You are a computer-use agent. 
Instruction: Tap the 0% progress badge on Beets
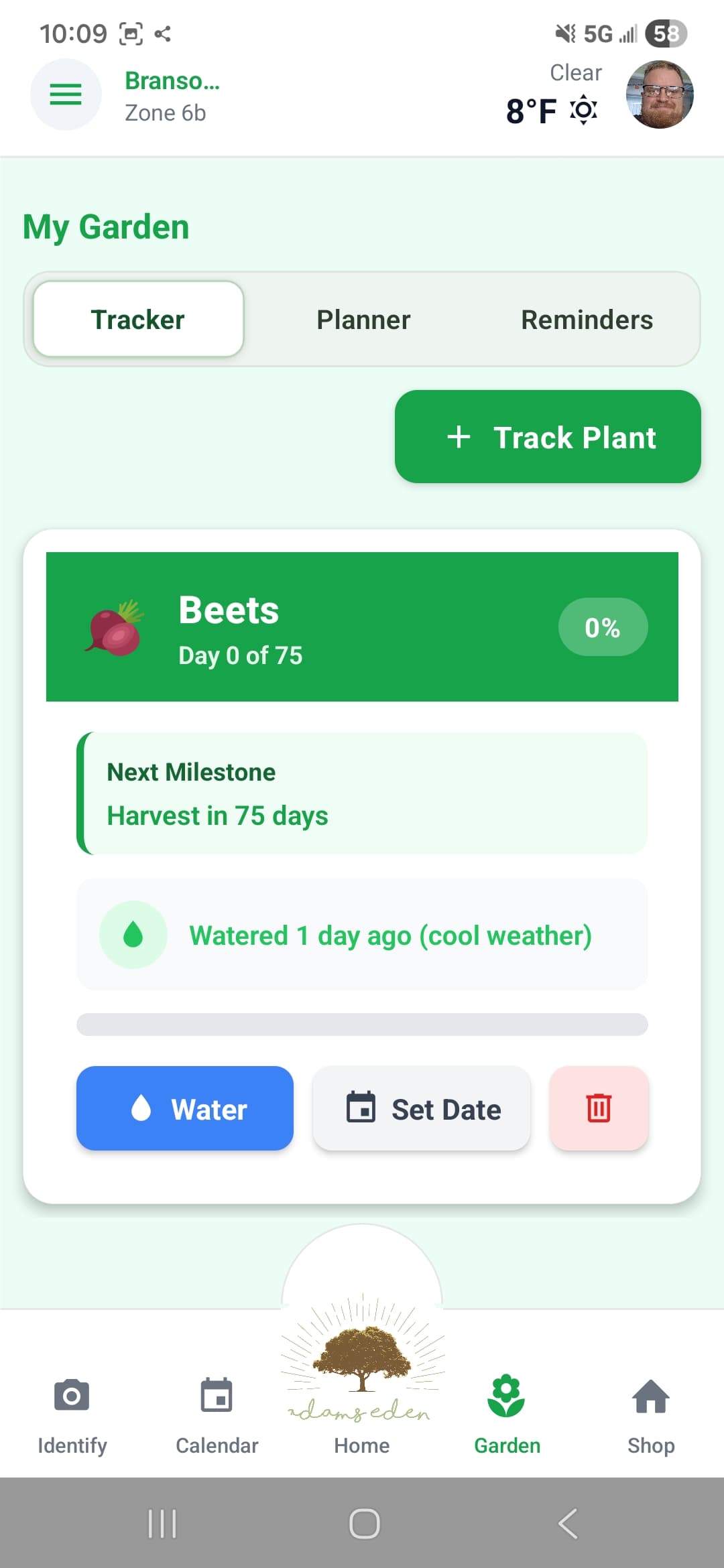click(602, 627)
